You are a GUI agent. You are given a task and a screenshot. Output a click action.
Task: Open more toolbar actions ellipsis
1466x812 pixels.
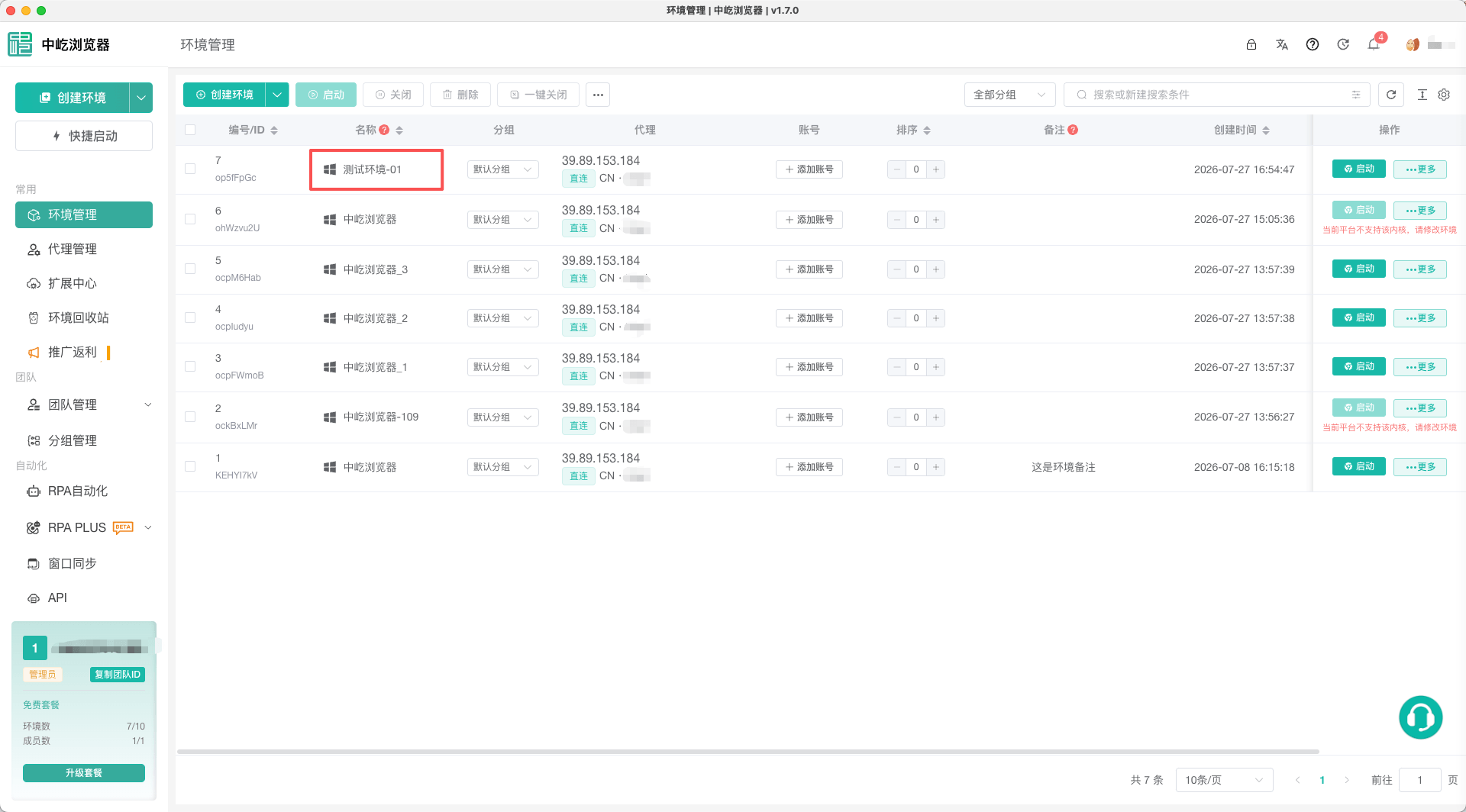pos(598,95)
